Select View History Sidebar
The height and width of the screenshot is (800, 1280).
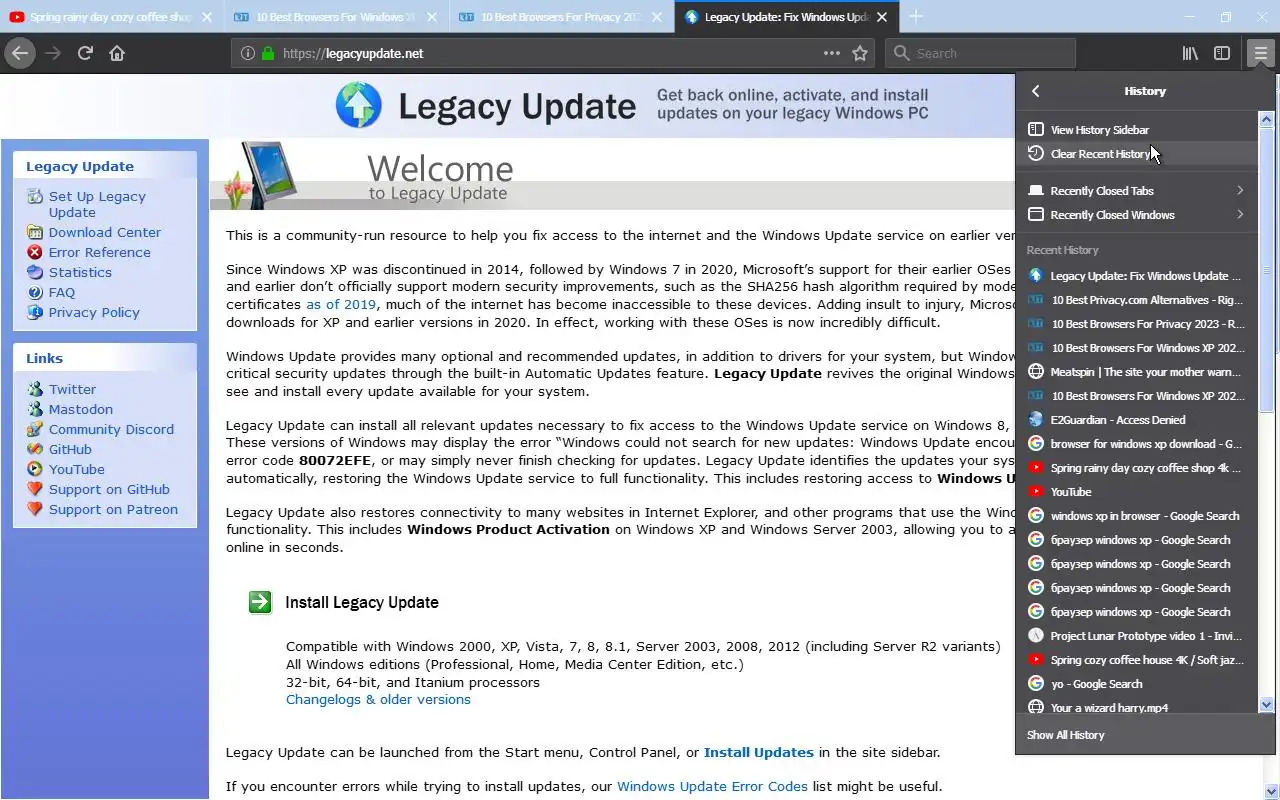tap(1137, 130)
